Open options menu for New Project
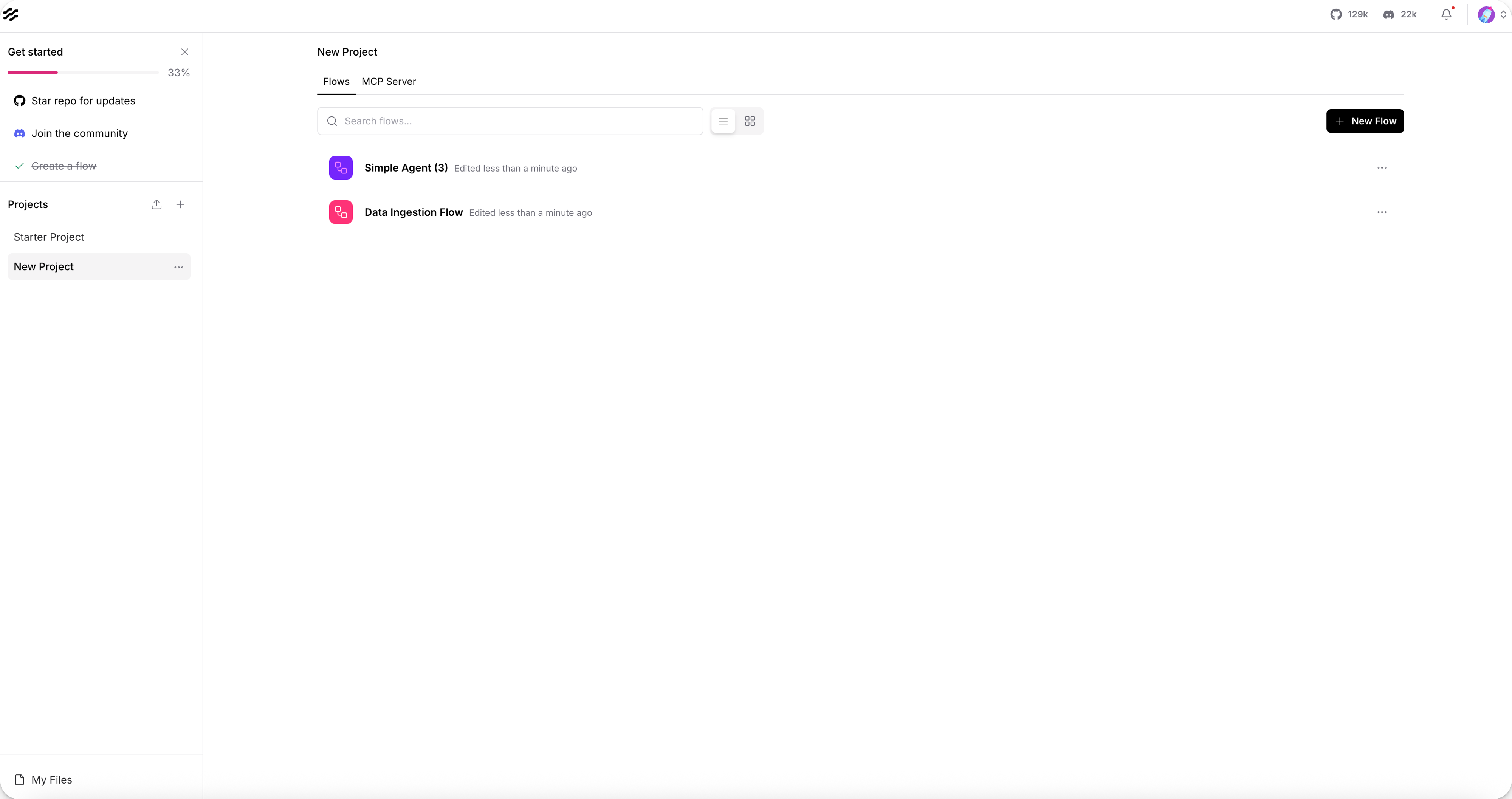The width and height of the screenshot is (1512, 799). [x=178, y=266]
